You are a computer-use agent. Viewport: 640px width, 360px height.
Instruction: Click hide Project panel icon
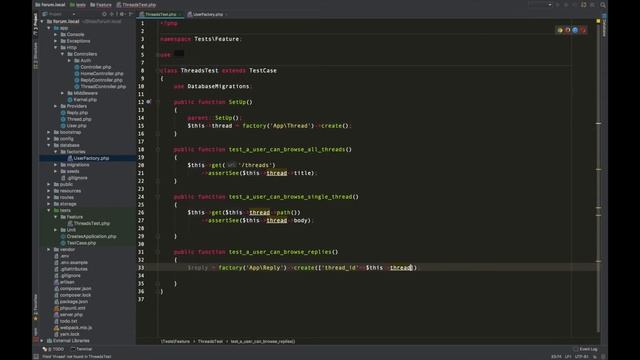(131, 14)
